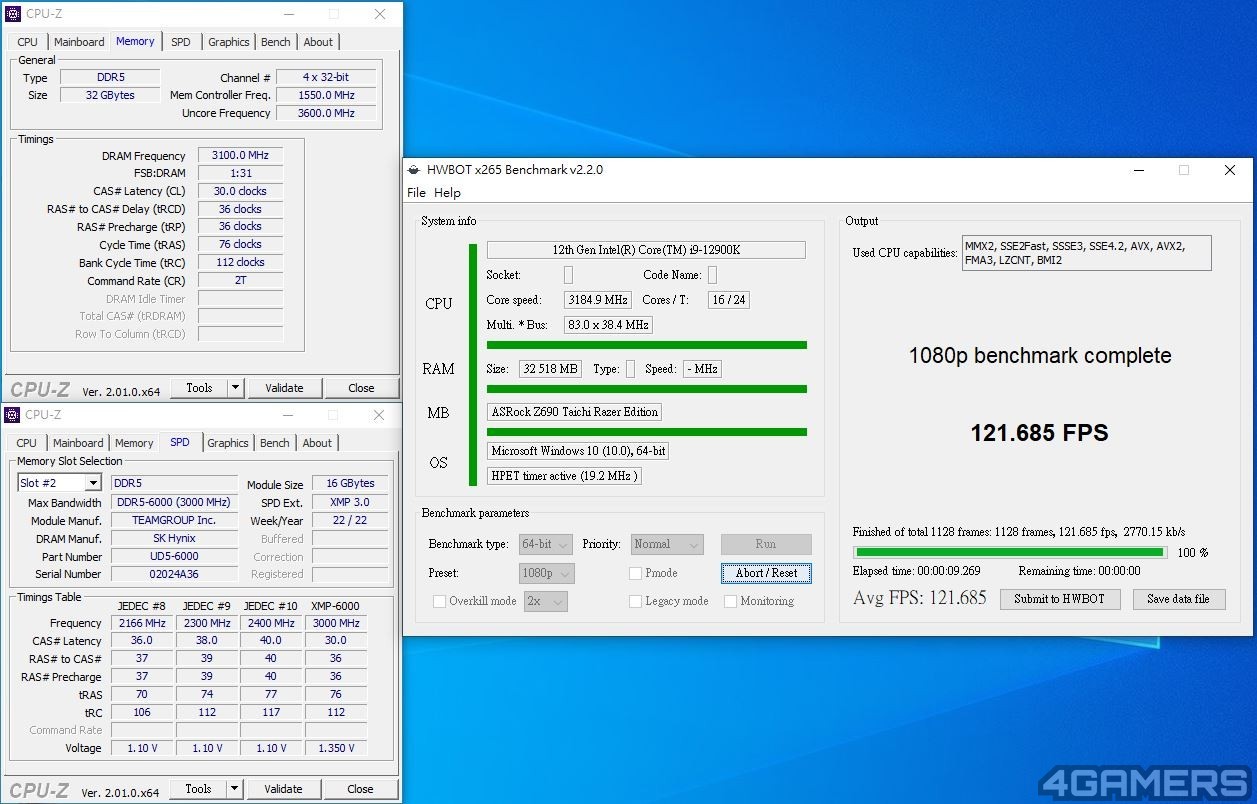
Task: Expand Tools dropdown arrow in lower CPU-Z window
Action: pyautogui.click(x=235, y=789)
